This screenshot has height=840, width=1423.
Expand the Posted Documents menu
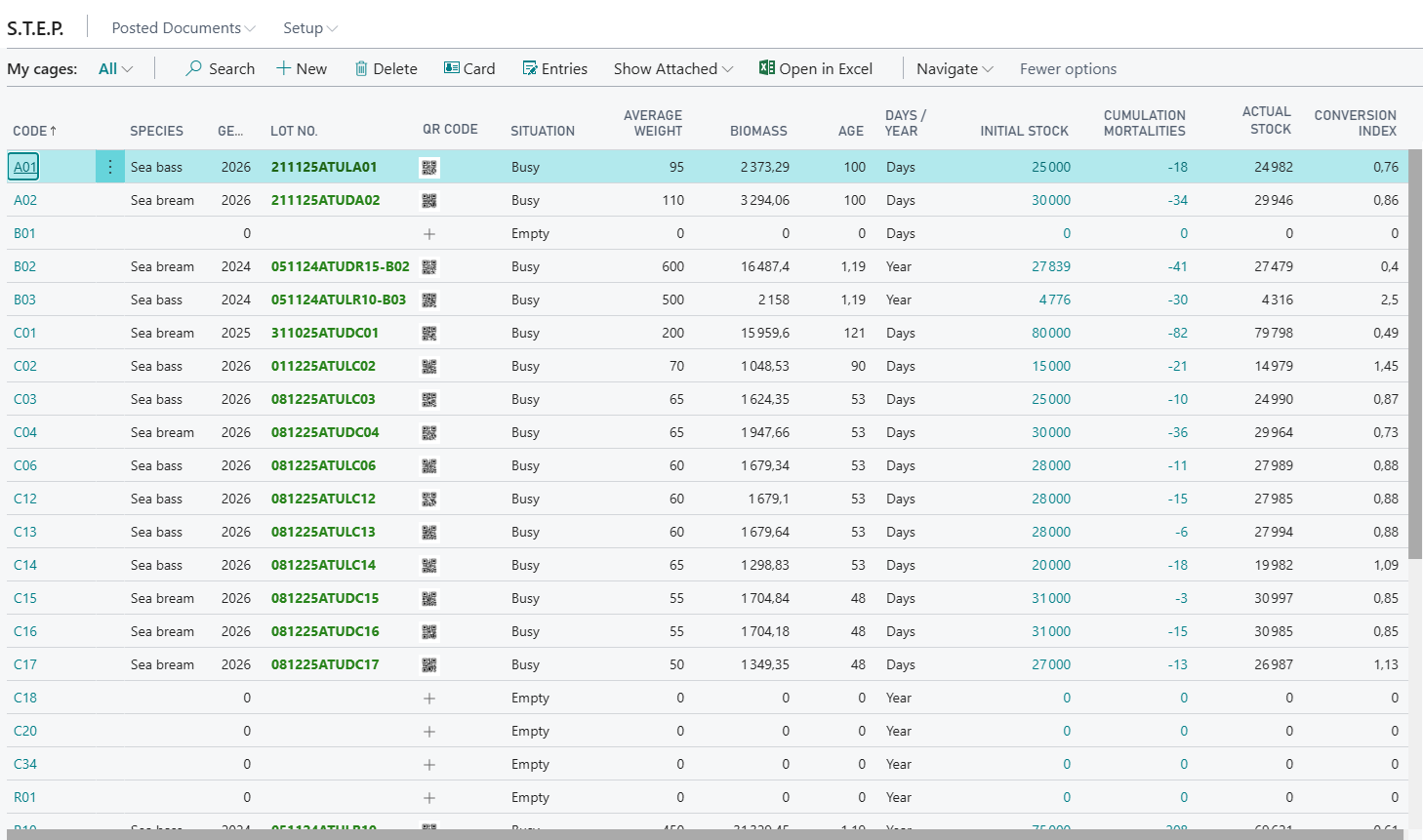[x=183, y=28]
